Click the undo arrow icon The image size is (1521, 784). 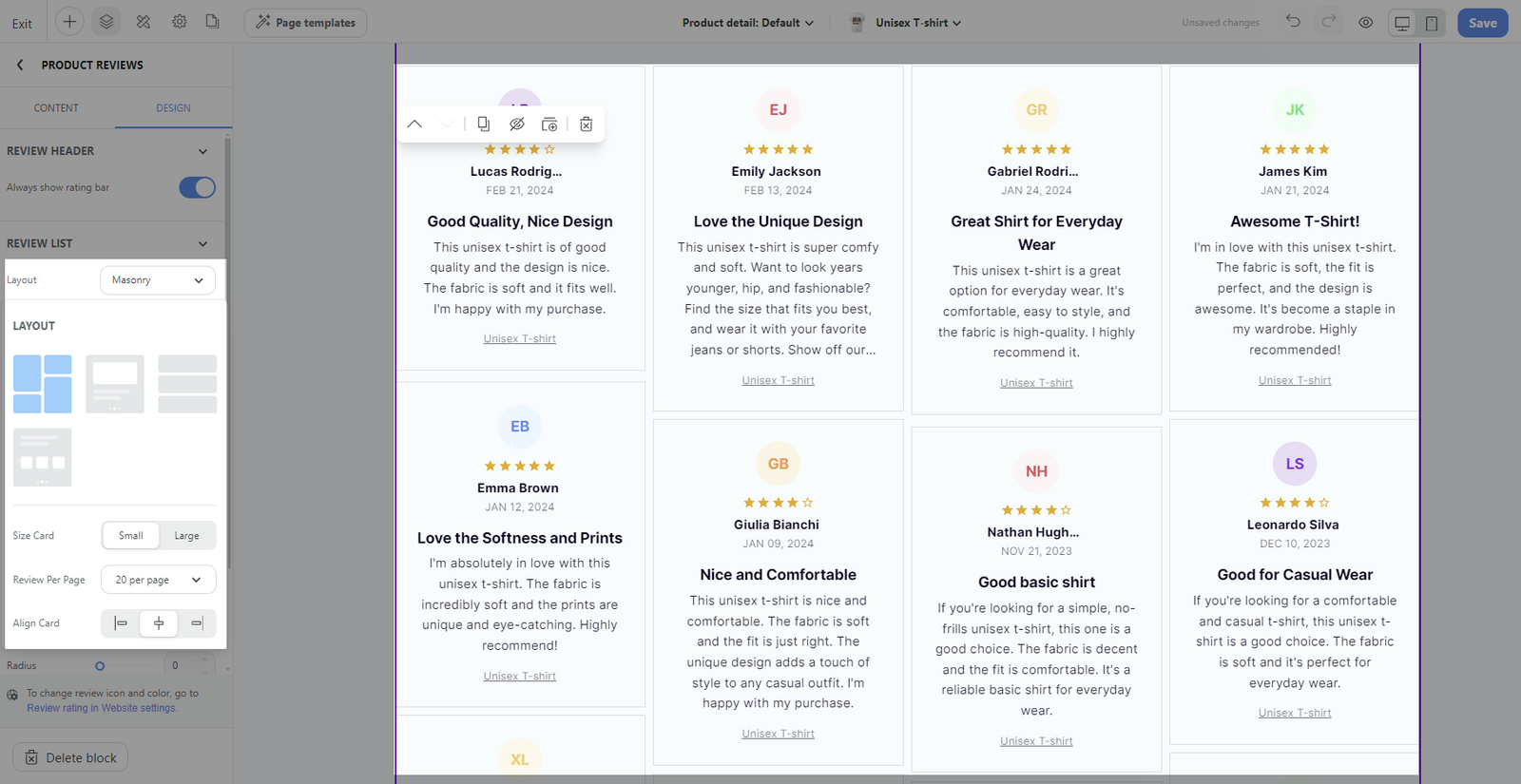click(x=1293, y=22)
